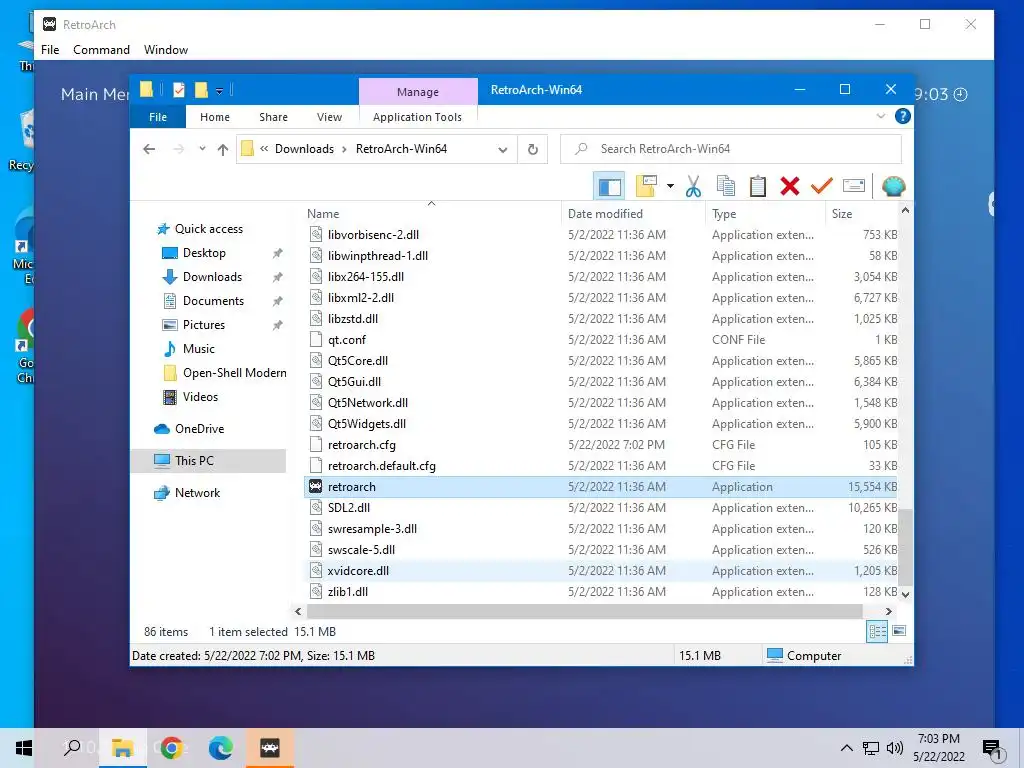
Task: Click the orange checkmark Properties icon
Action: click(x=822, y=186)
